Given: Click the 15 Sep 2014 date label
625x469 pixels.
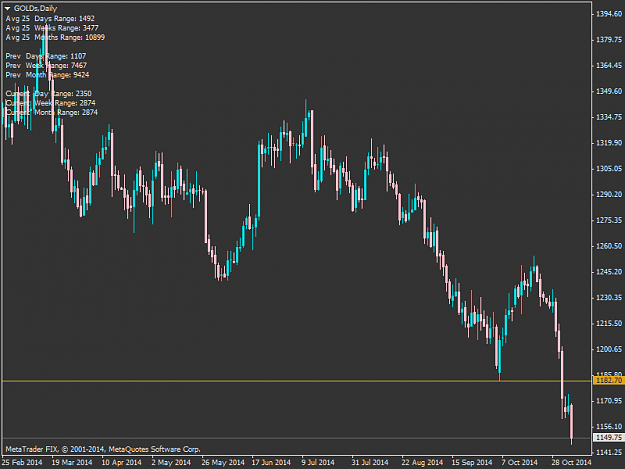Looking at the screenshot, I should (472, 463).
